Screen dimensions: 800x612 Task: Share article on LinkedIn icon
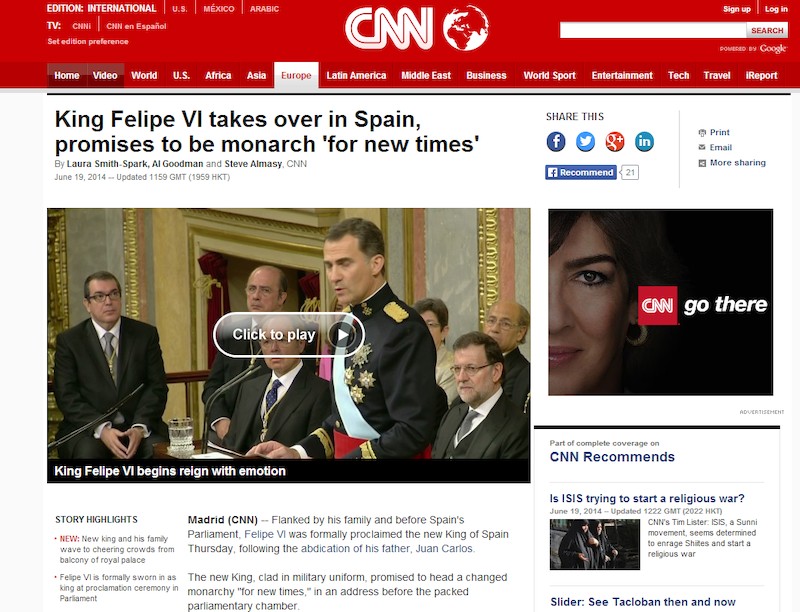(x=644, y=141)
